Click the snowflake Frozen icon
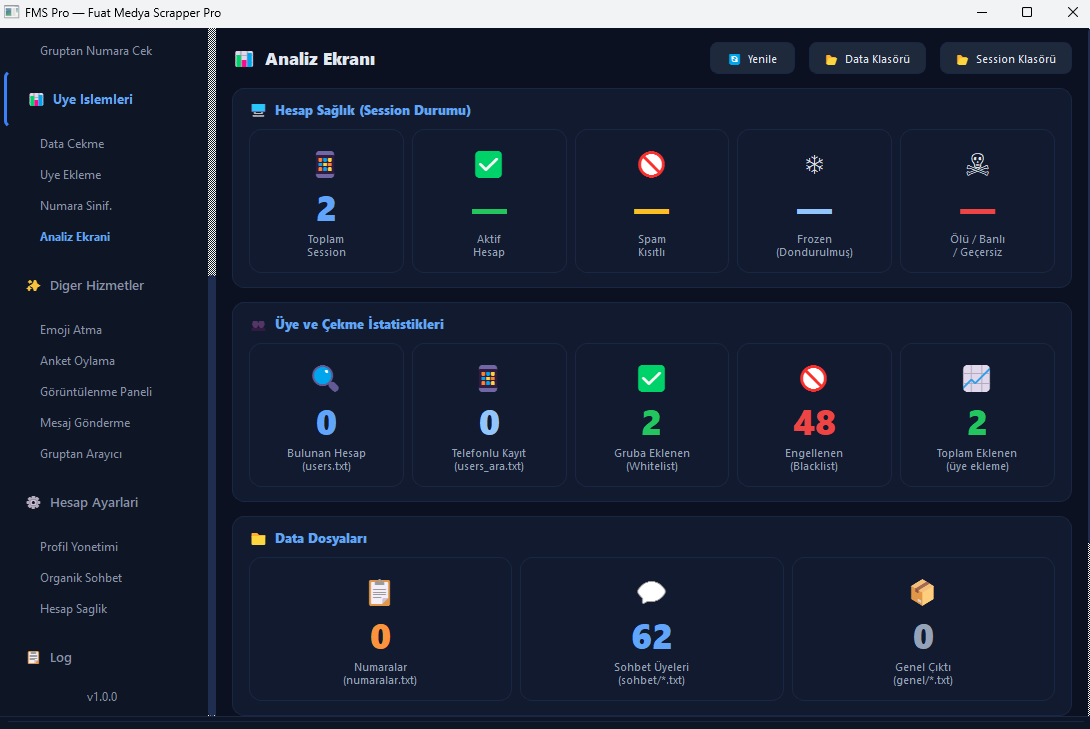Screen dimensions: 1090x729 click(814, 164)
